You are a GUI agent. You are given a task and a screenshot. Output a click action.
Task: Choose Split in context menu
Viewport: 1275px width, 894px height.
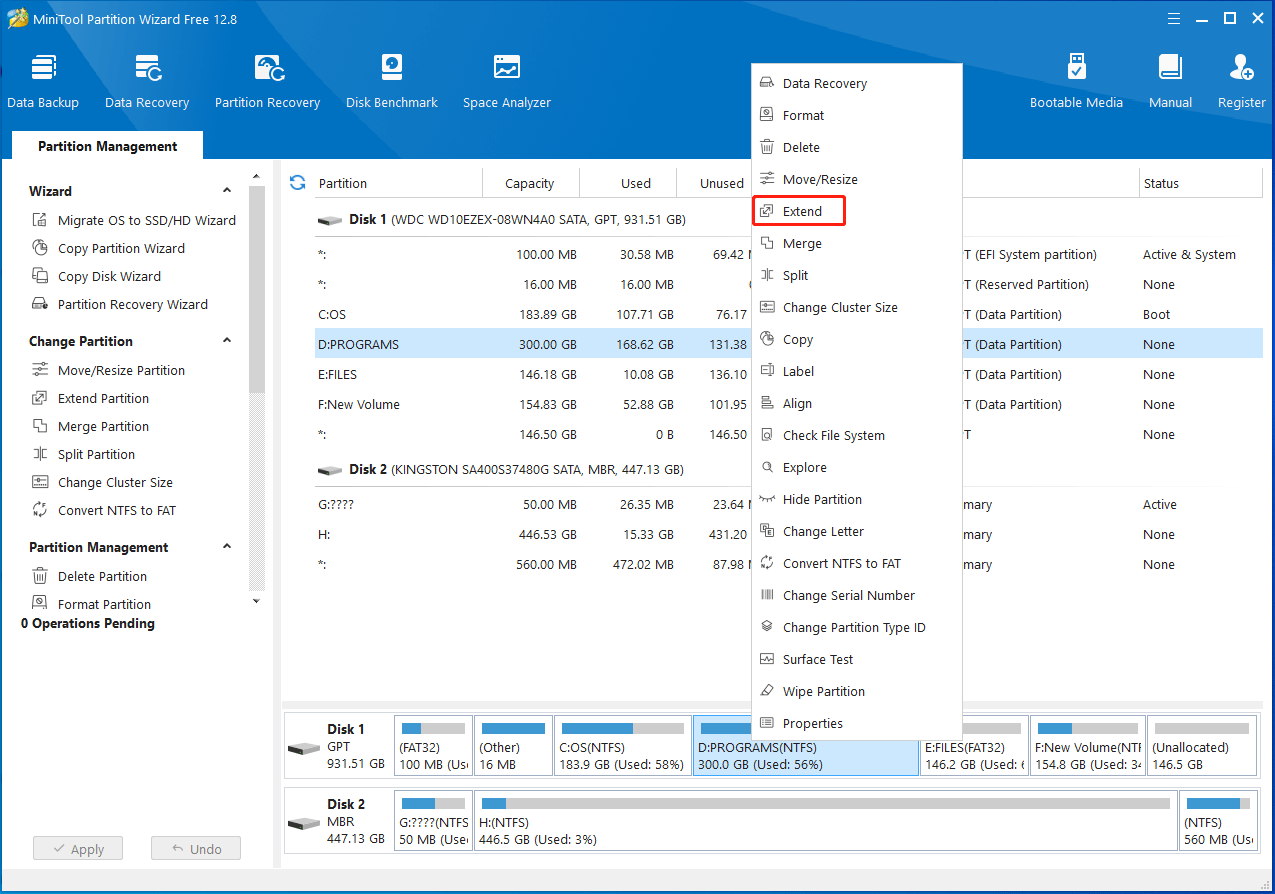[x=857, y=275]
